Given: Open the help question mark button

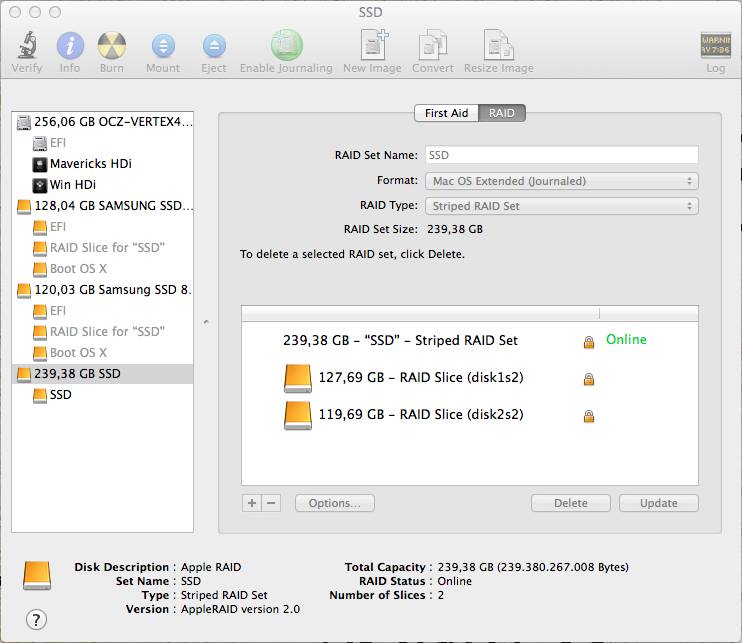Looking at the screenshot, I should pyautogui.click(x=36, y=619).
